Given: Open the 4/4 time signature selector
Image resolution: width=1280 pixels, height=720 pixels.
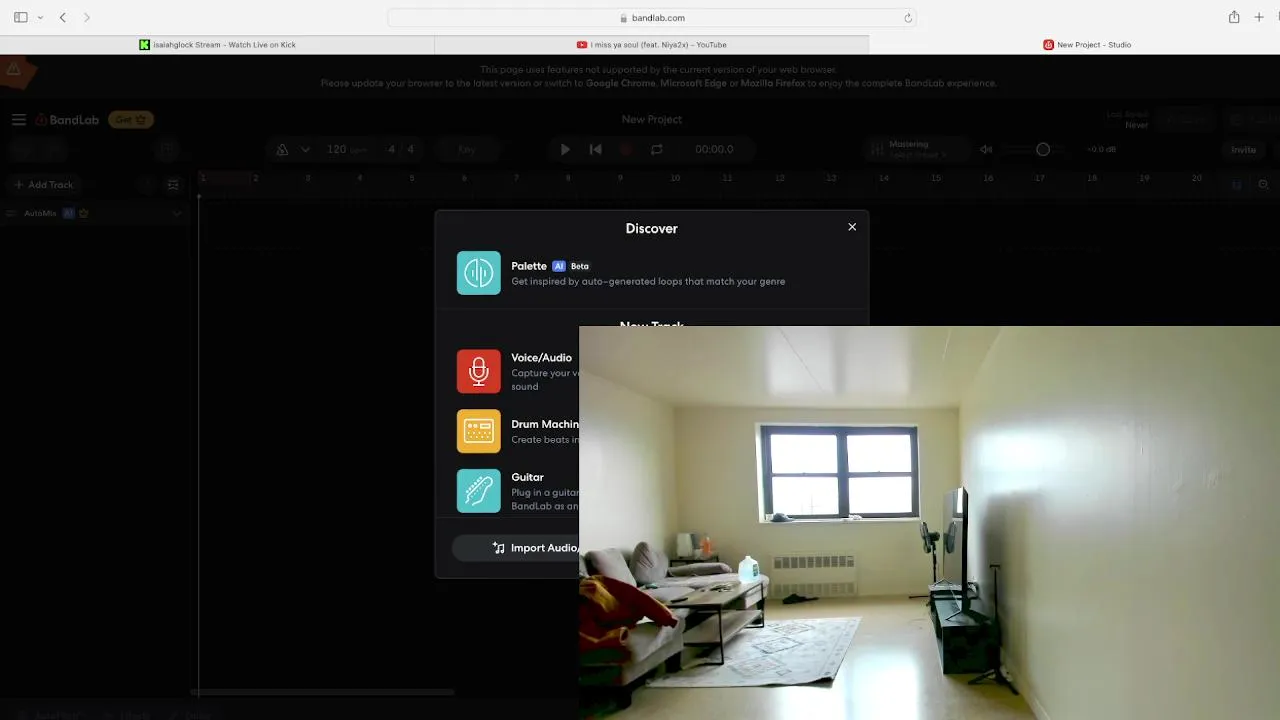Looking at the screenshot, I should tap(400, 150).
